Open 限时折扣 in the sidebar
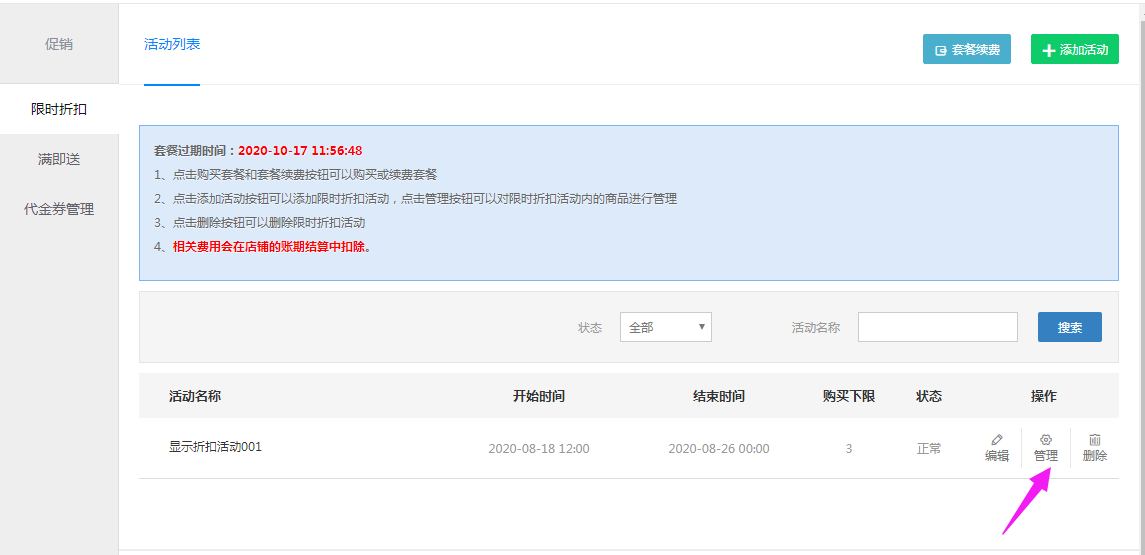This screenshot has height=555, width=1145. (x=59, y=110)
